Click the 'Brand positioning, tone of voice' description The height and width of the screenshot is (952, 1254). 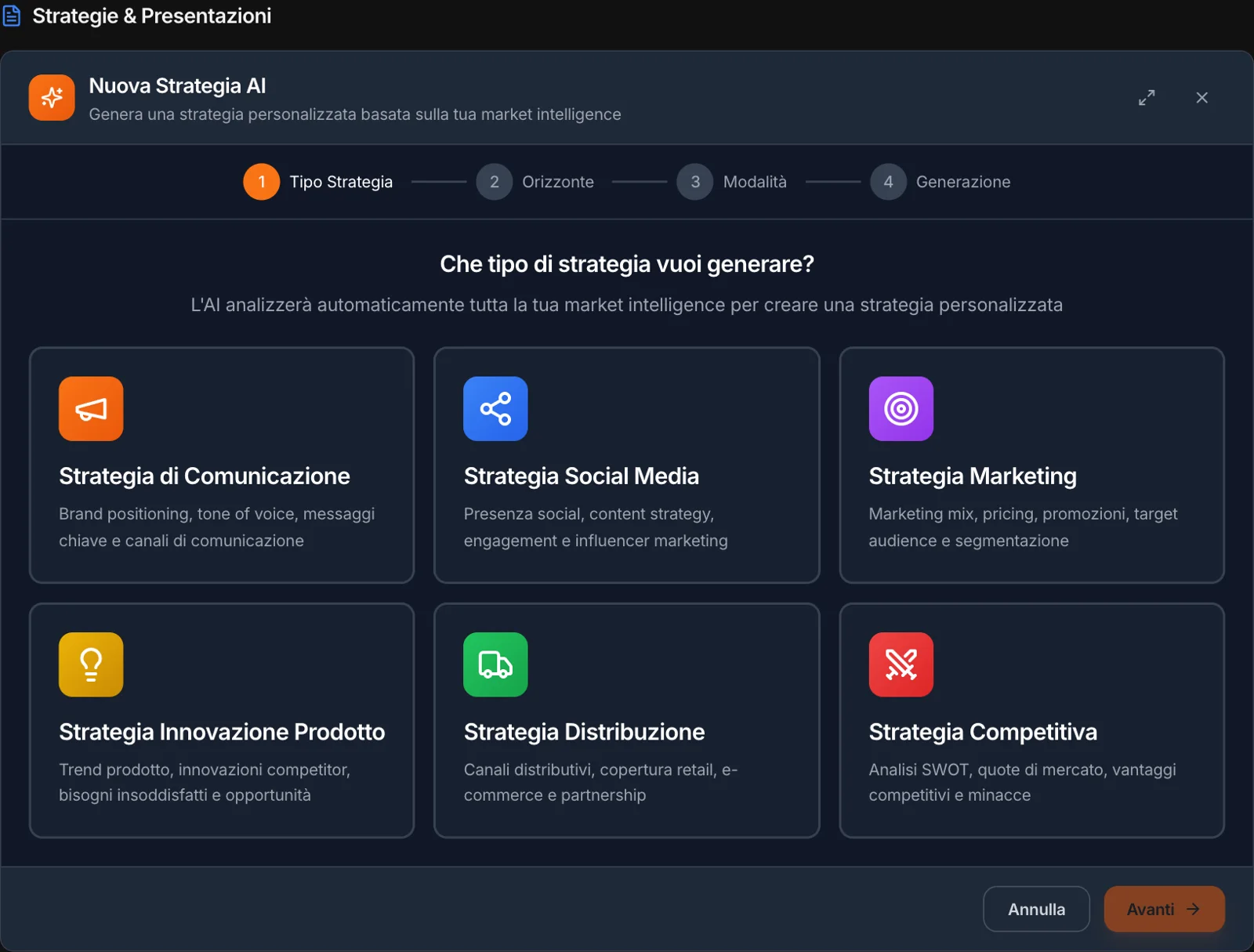coord(217,527)
